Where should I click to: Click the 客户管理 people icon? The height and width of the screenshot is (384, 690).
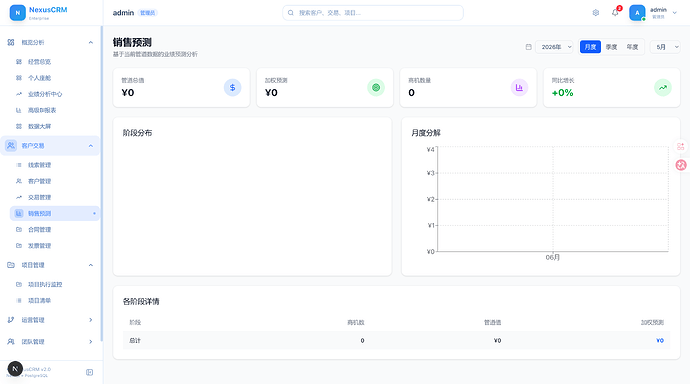pyautogui.click(x=19, y=181)
